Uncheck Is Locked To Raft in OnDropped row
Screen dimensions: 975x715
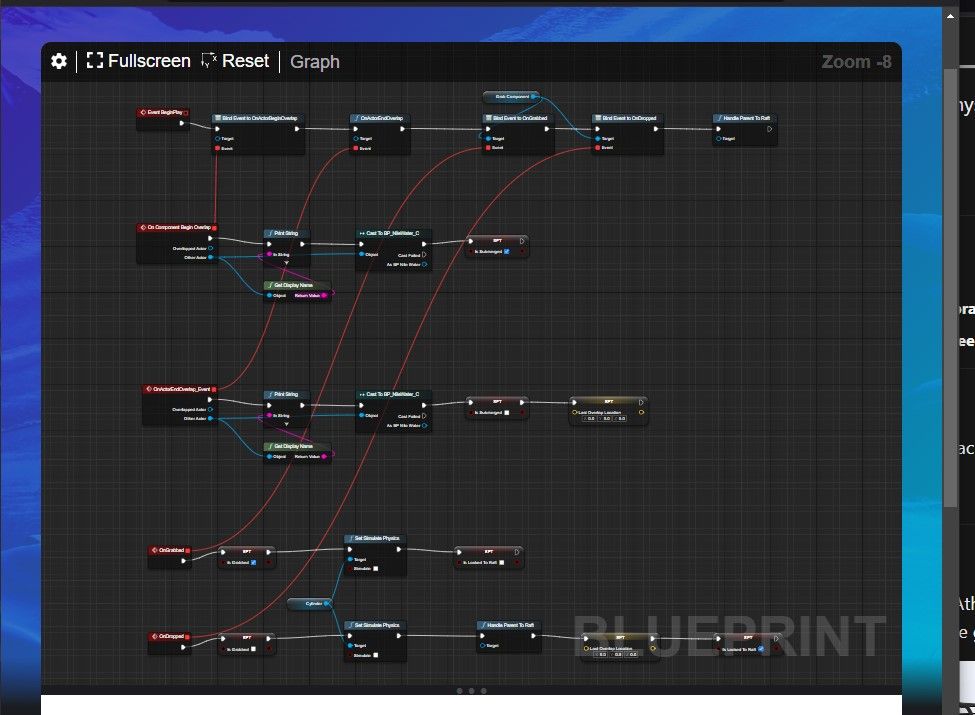761,649
